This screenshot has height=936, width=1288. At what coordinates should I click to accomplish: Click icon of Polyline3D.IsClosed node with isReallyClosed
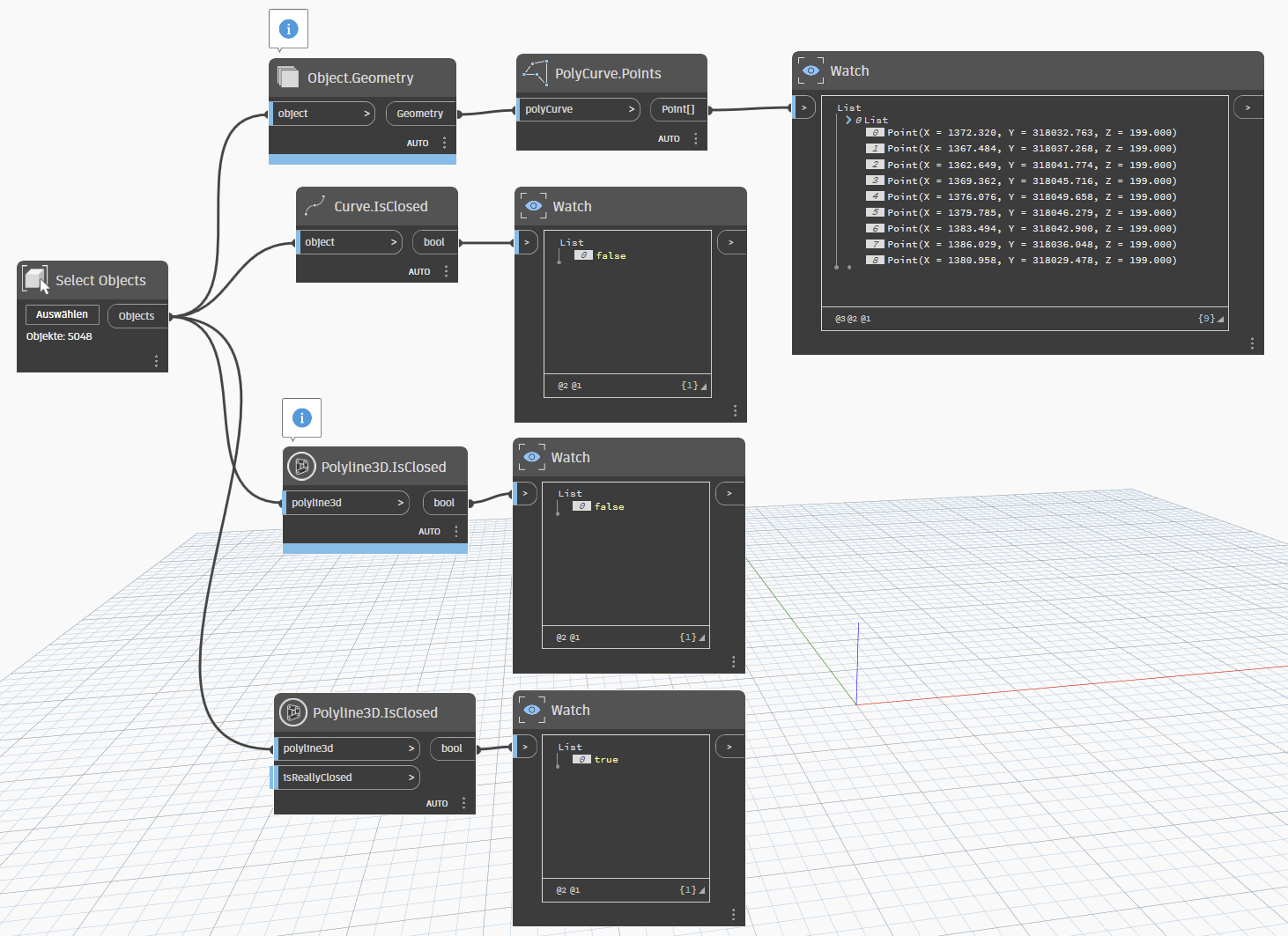pyautogui.click(x=293, y=712)
